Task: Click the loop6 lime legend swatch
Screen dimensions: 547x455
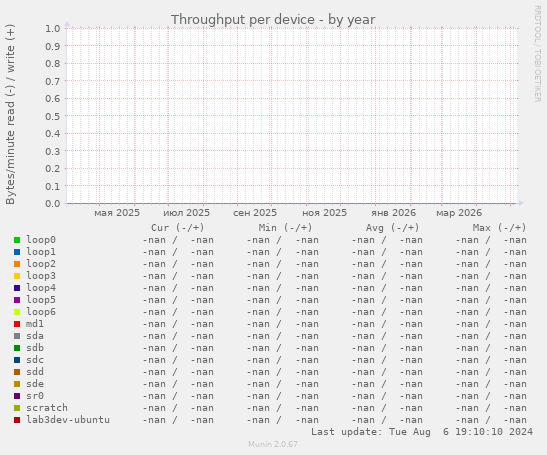Action: pyautogui.click(x=17, y=312)
